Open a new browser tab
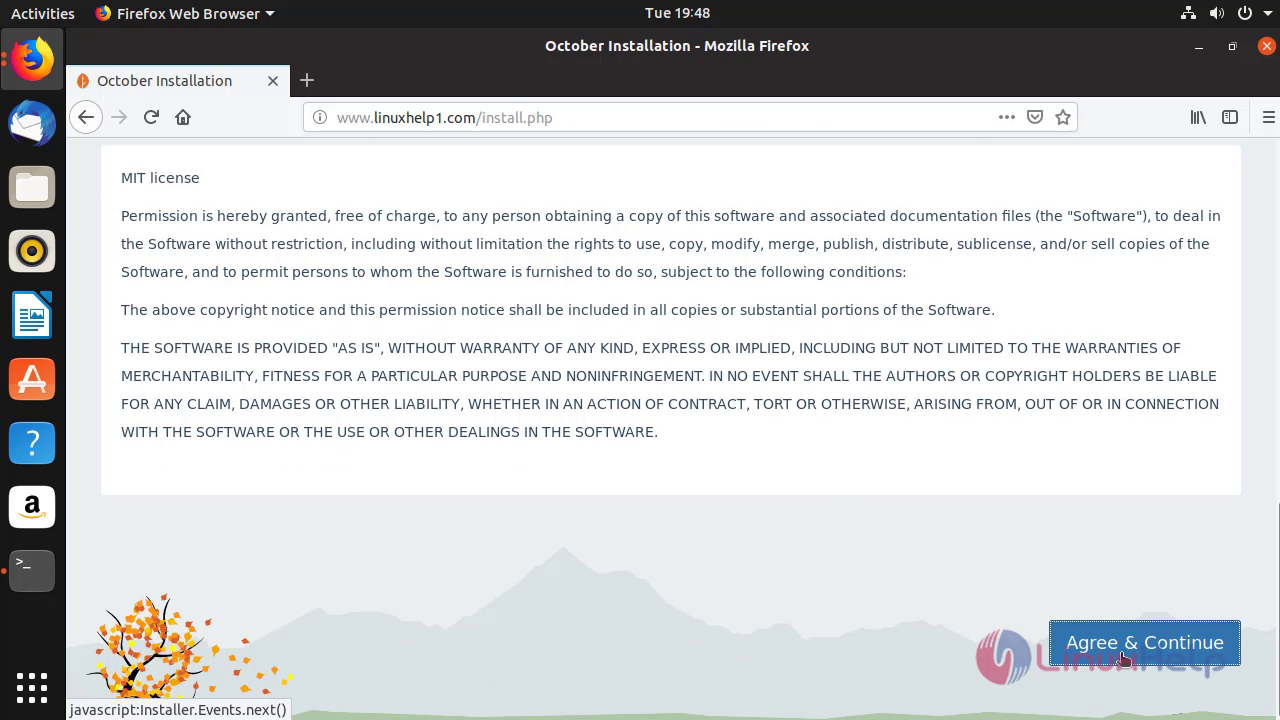1280x720 pixels. (x=307, y=80)
